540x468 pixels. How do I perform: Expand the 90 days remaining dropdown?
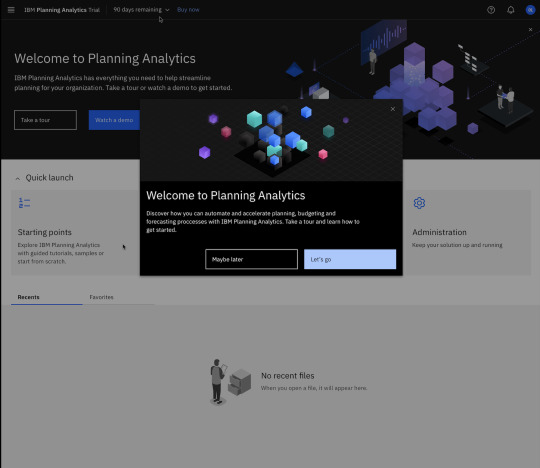[142, 10]
